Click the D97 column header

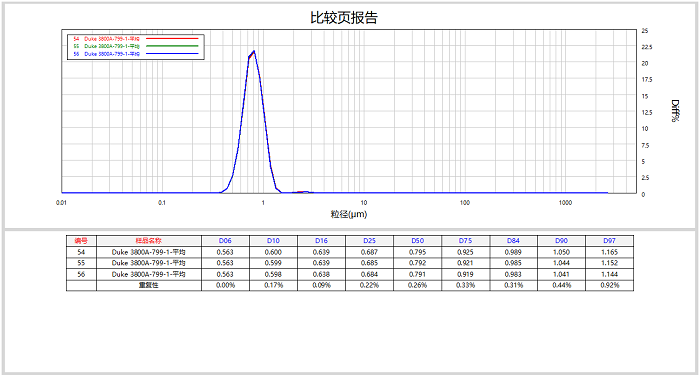[609, 241]
